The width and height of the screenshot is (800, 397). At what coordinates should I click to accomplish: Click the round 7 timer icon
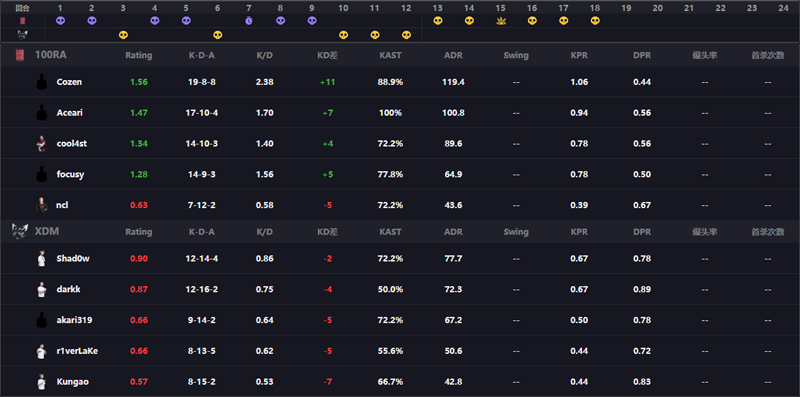coord(248,21)
